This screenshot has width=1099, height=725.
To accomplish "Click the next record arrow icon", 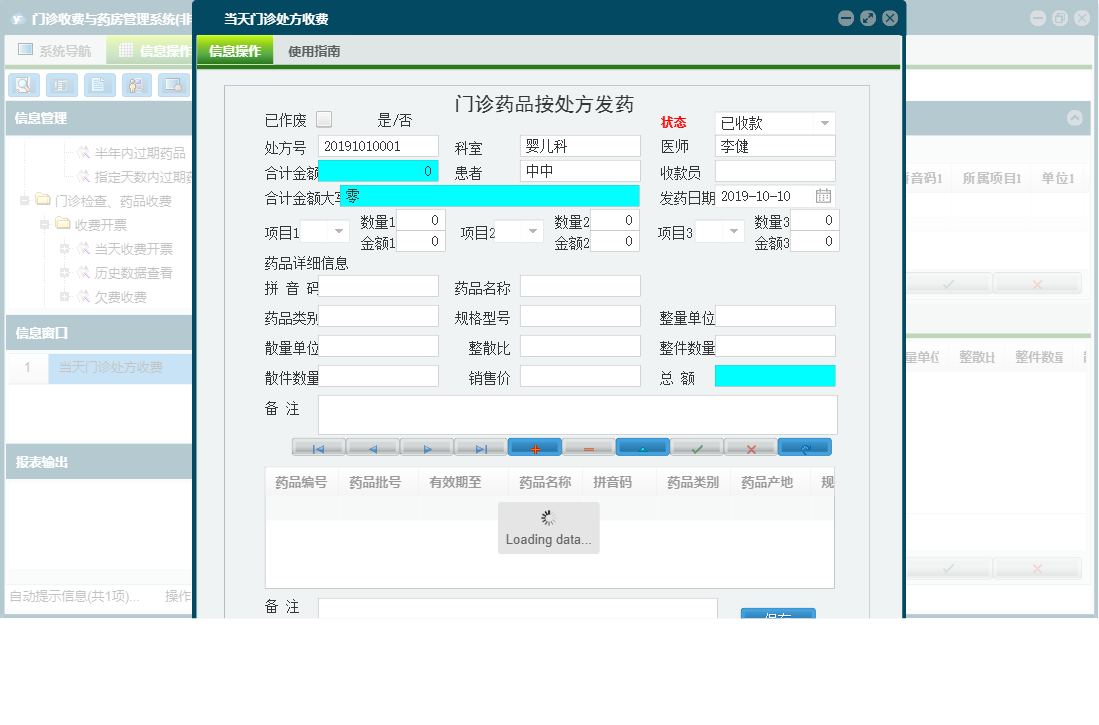I will click(427, 447).
